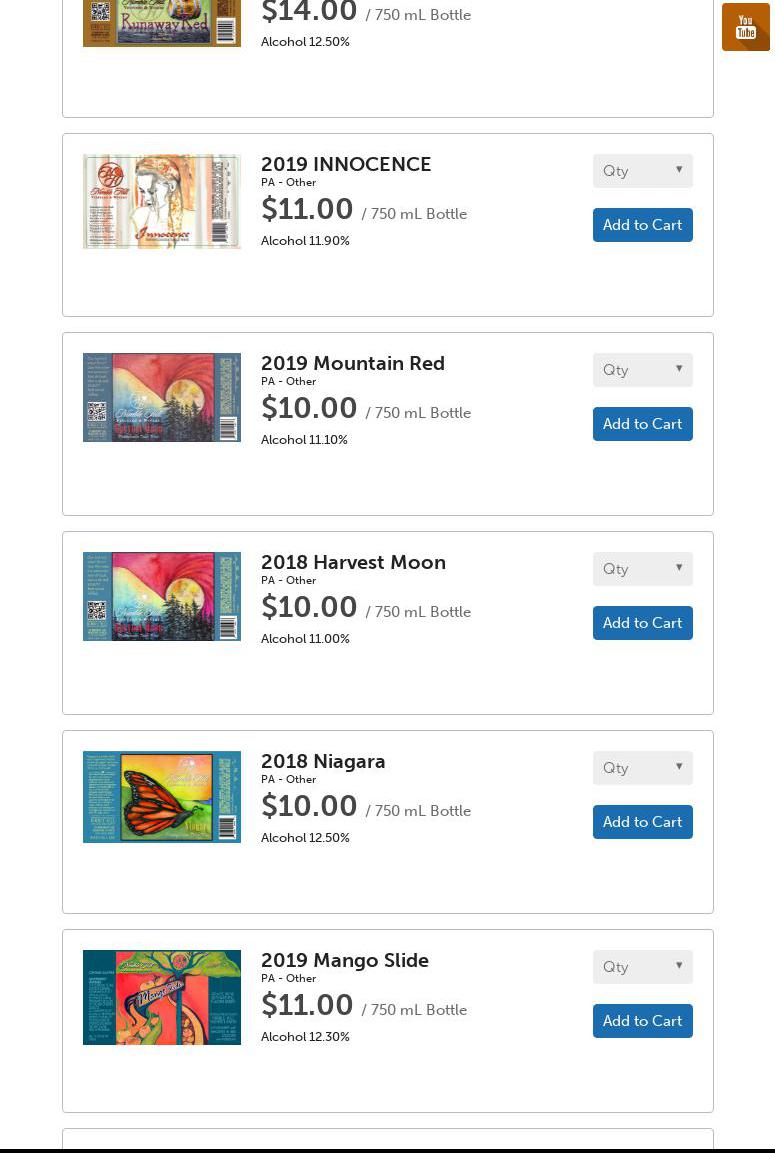775x1153 pixels.
Task: Add 2019 Mango Slide to cart
Action: (642, 1021)
